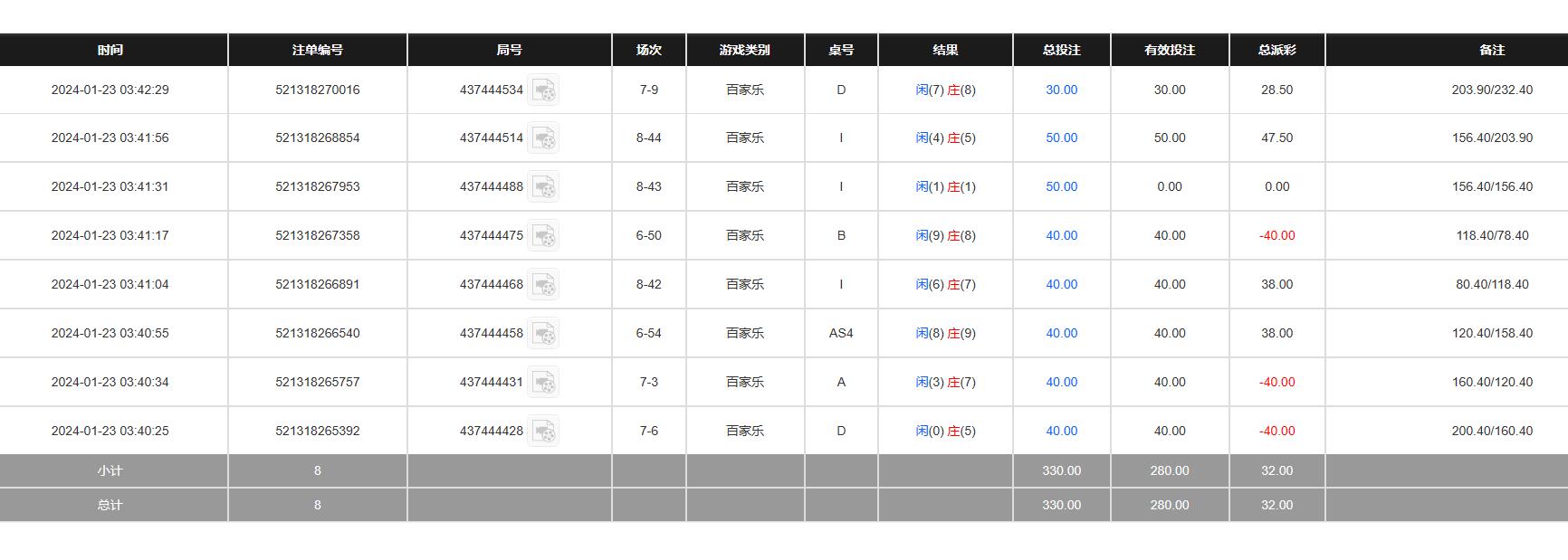Open 50.00 total bet for order 521318268854
The height and width of the screenshot is (560, 1568).
click(x=1061, y=138)
